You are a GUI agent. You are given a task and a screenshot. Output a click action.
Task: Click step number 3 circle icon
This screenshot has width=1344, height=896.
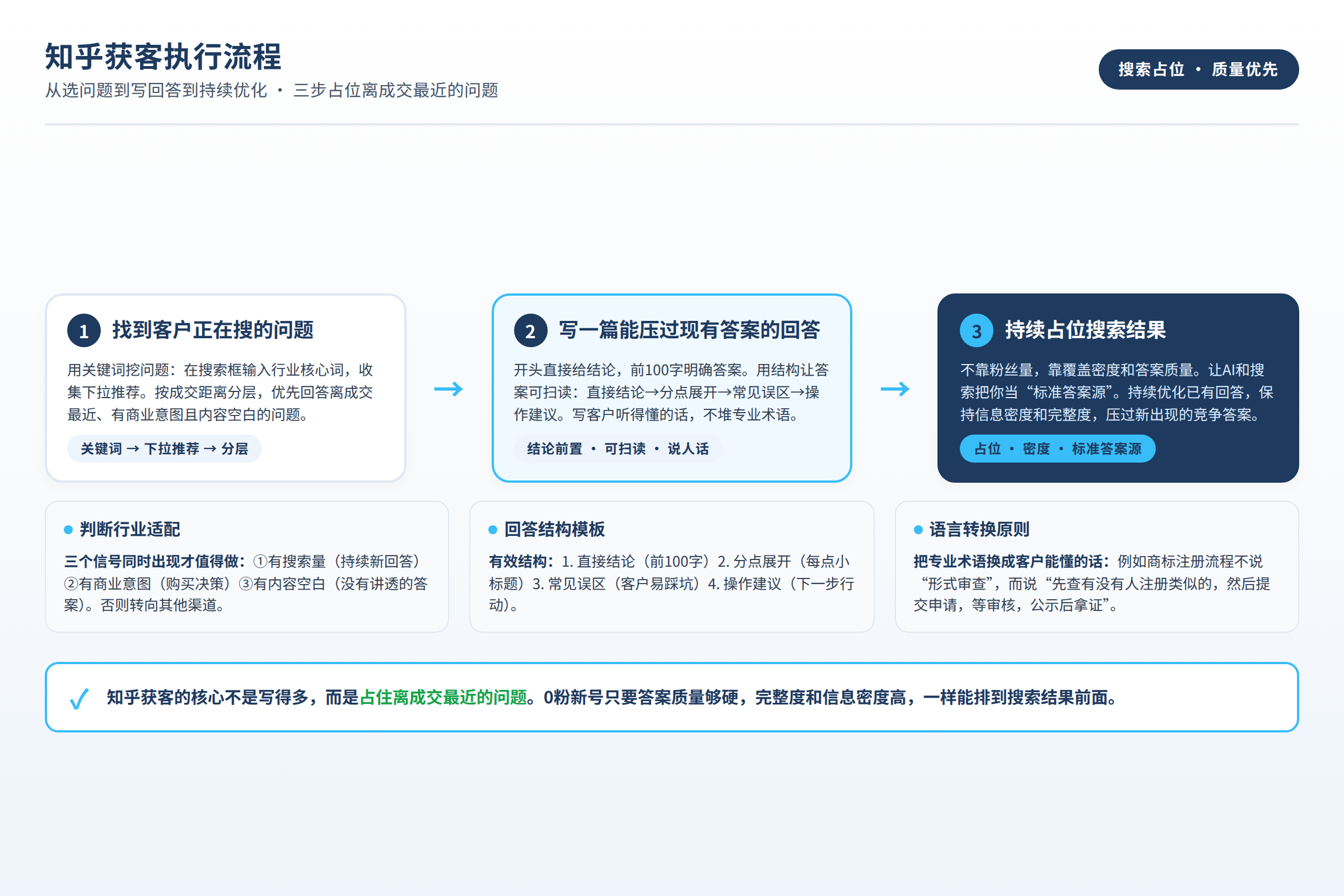[x=977, y=330]
